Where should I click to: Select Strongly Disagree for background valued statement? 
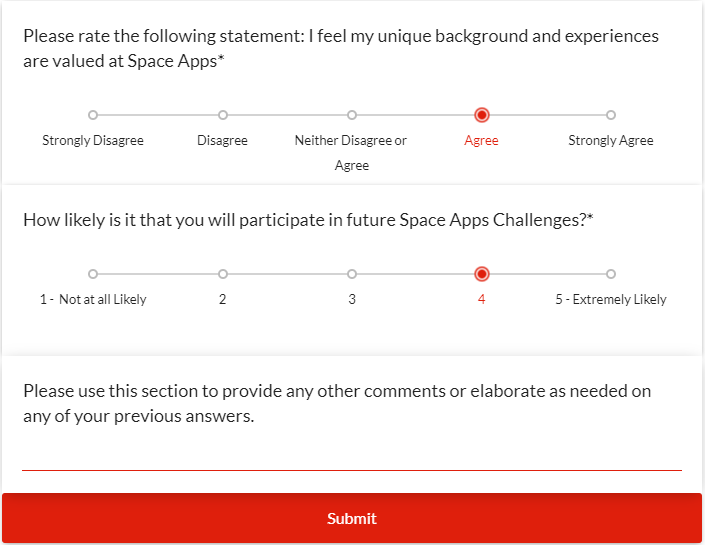(x=93, y=115)
